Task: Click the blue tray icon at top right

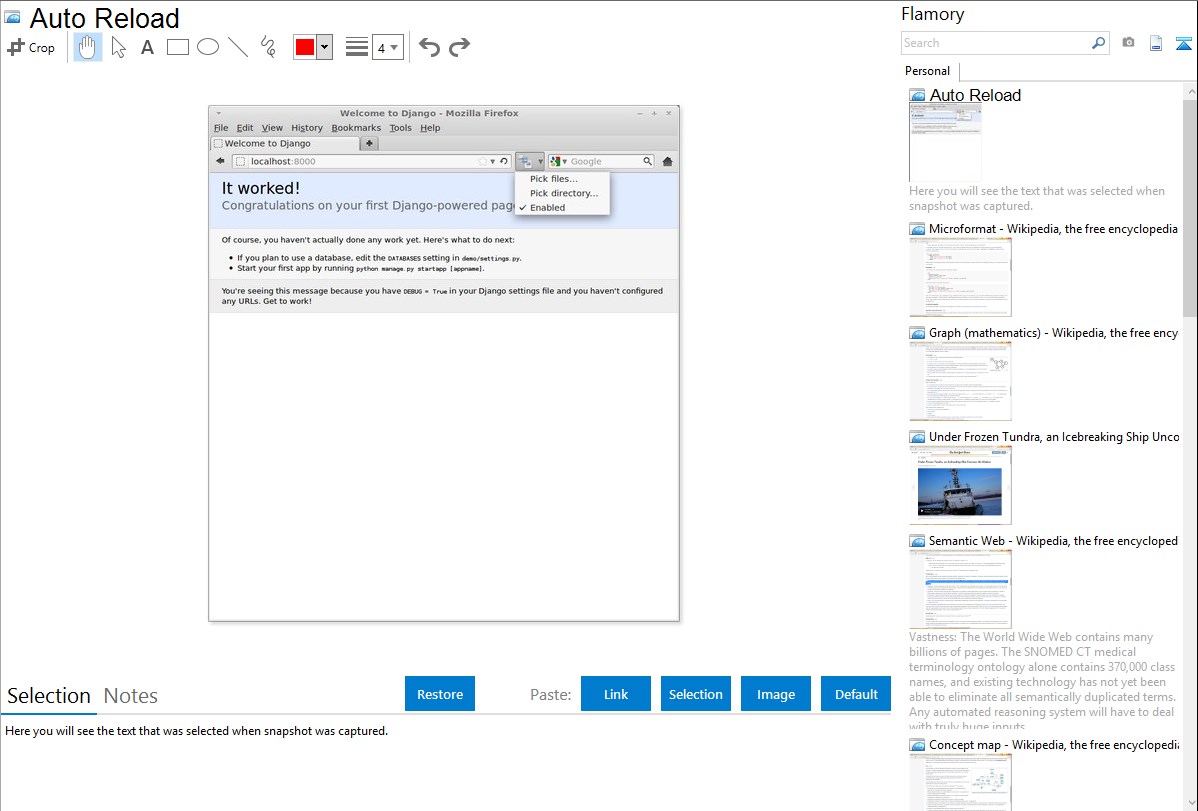Action: click(x=1183, y=43)
